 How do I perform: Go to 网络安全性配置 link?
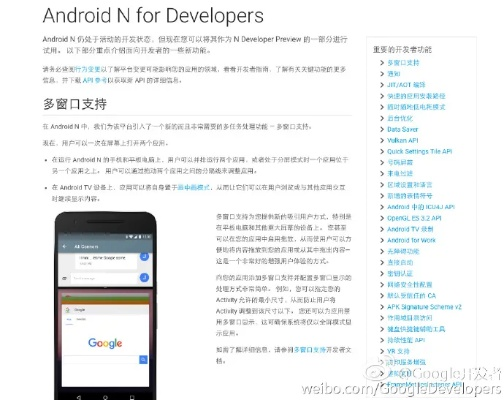(409, 285)
